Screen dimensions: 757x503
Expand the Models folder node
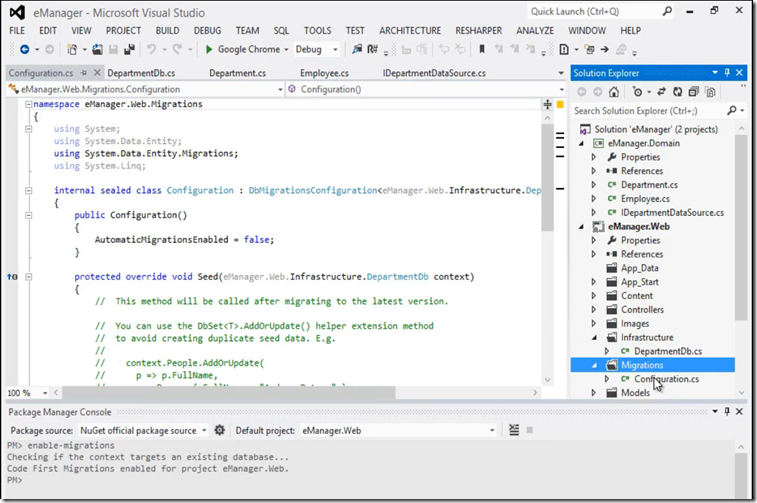[x=594, y=393]
